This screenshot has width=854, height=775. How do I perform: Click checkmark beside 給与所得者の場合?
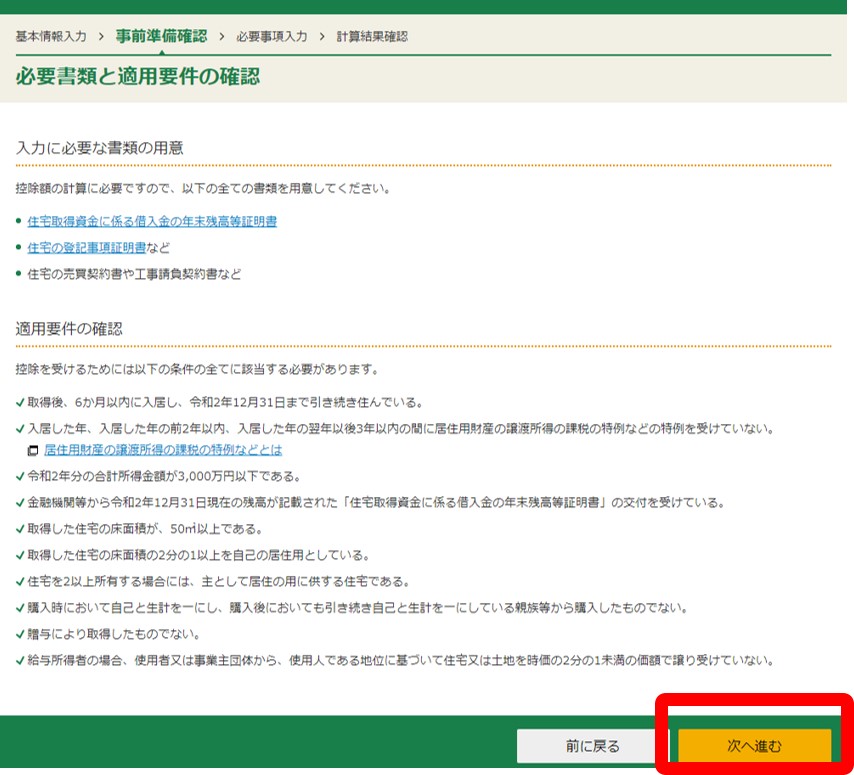coord(20,660)
